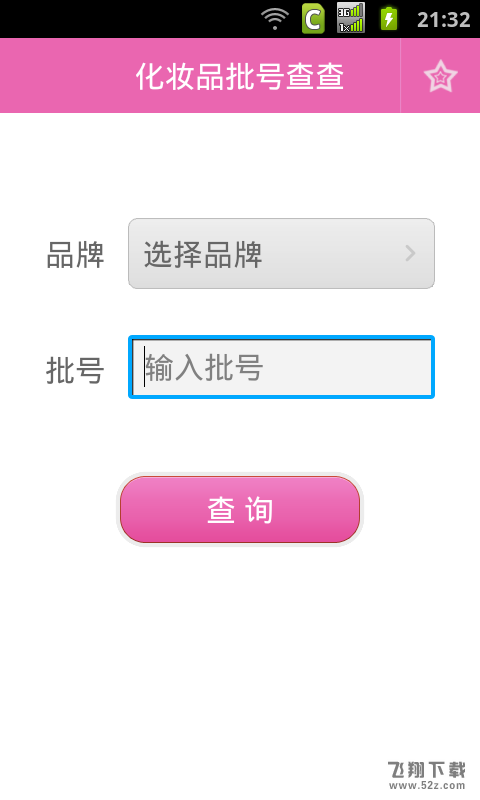Tap the 1x signal indicator icon
This screenshot has height=800, width=480.
tap(351, 26)
